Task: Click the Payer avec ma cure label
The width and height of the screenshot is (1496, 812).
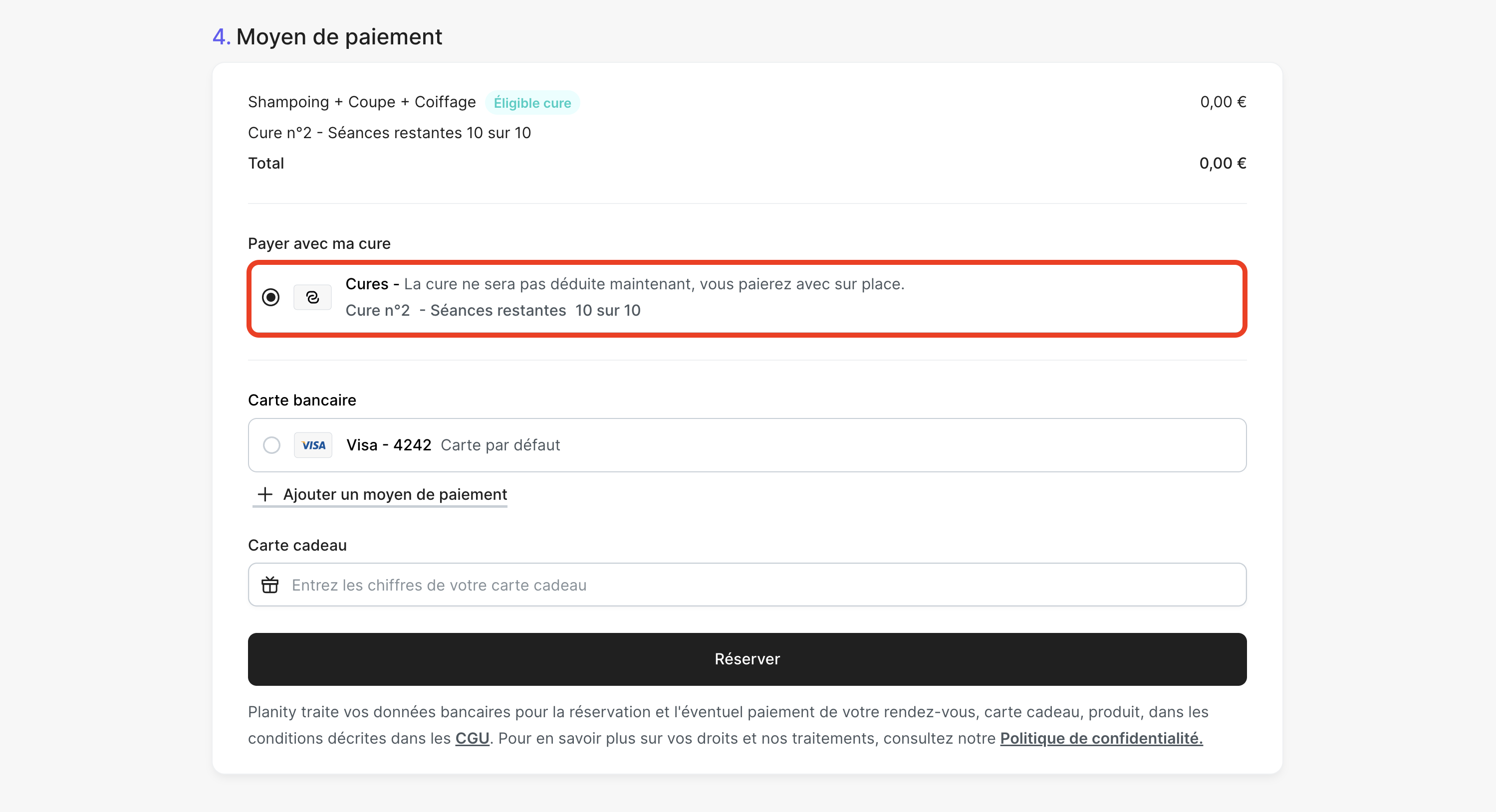Action: pyautogui.click(x=319, y=243)
